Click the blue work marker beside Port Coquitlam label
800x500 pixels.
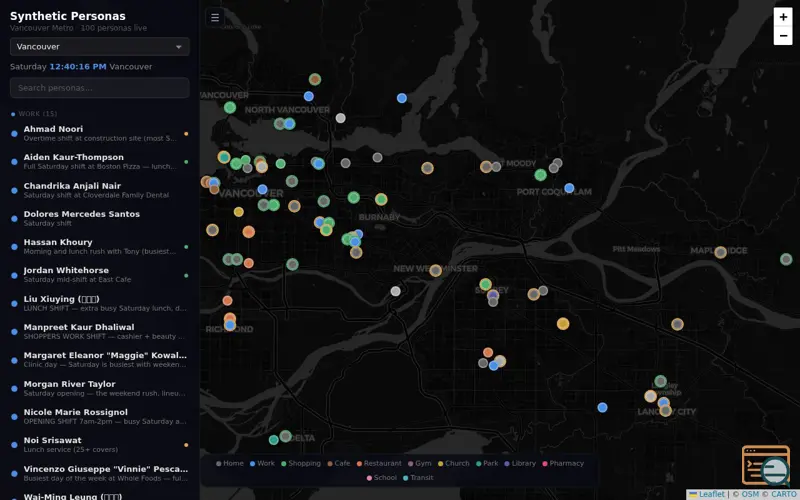pos(569,188)
